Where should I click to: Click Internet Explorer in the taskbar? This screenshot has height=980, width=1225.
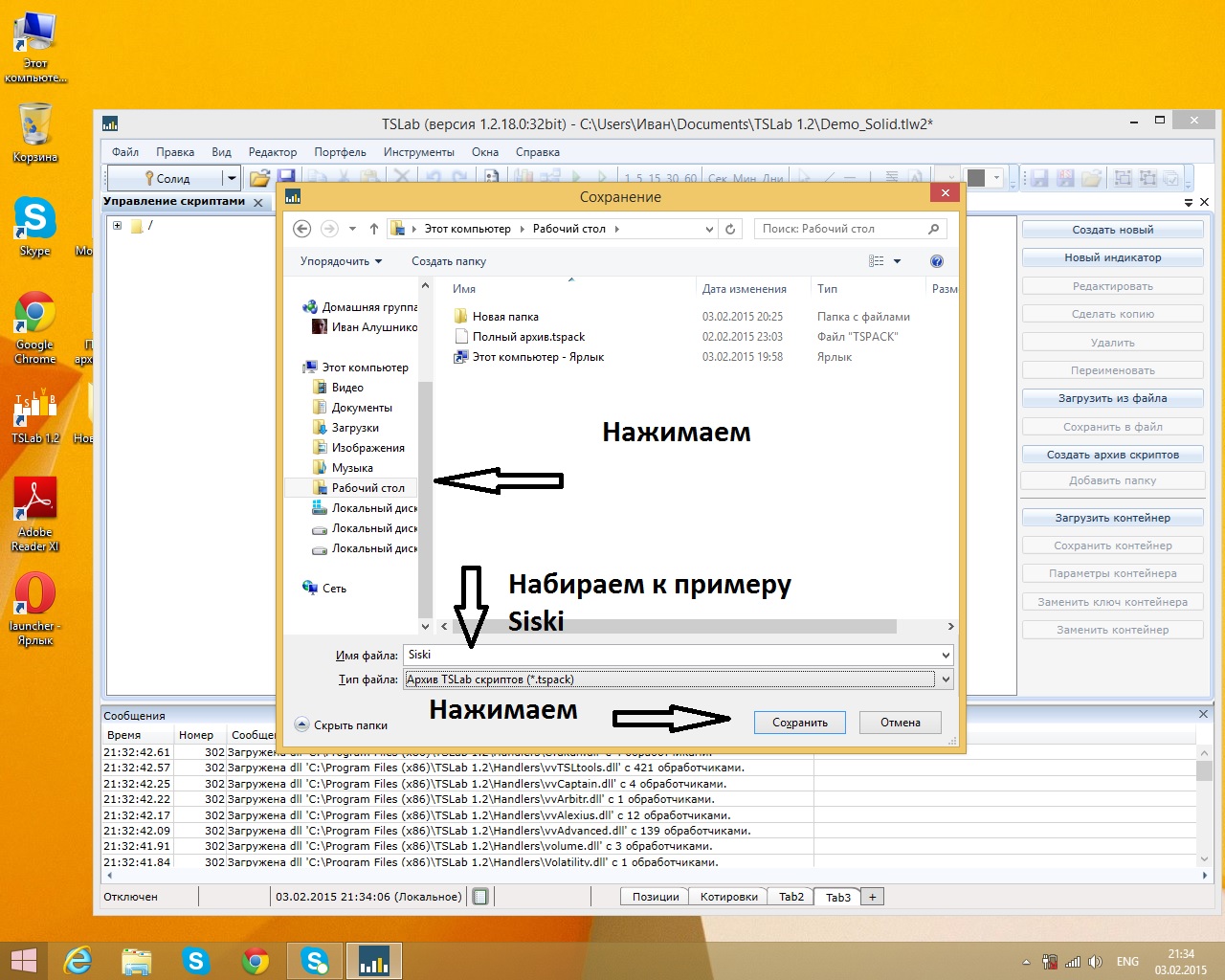(77, 960)
